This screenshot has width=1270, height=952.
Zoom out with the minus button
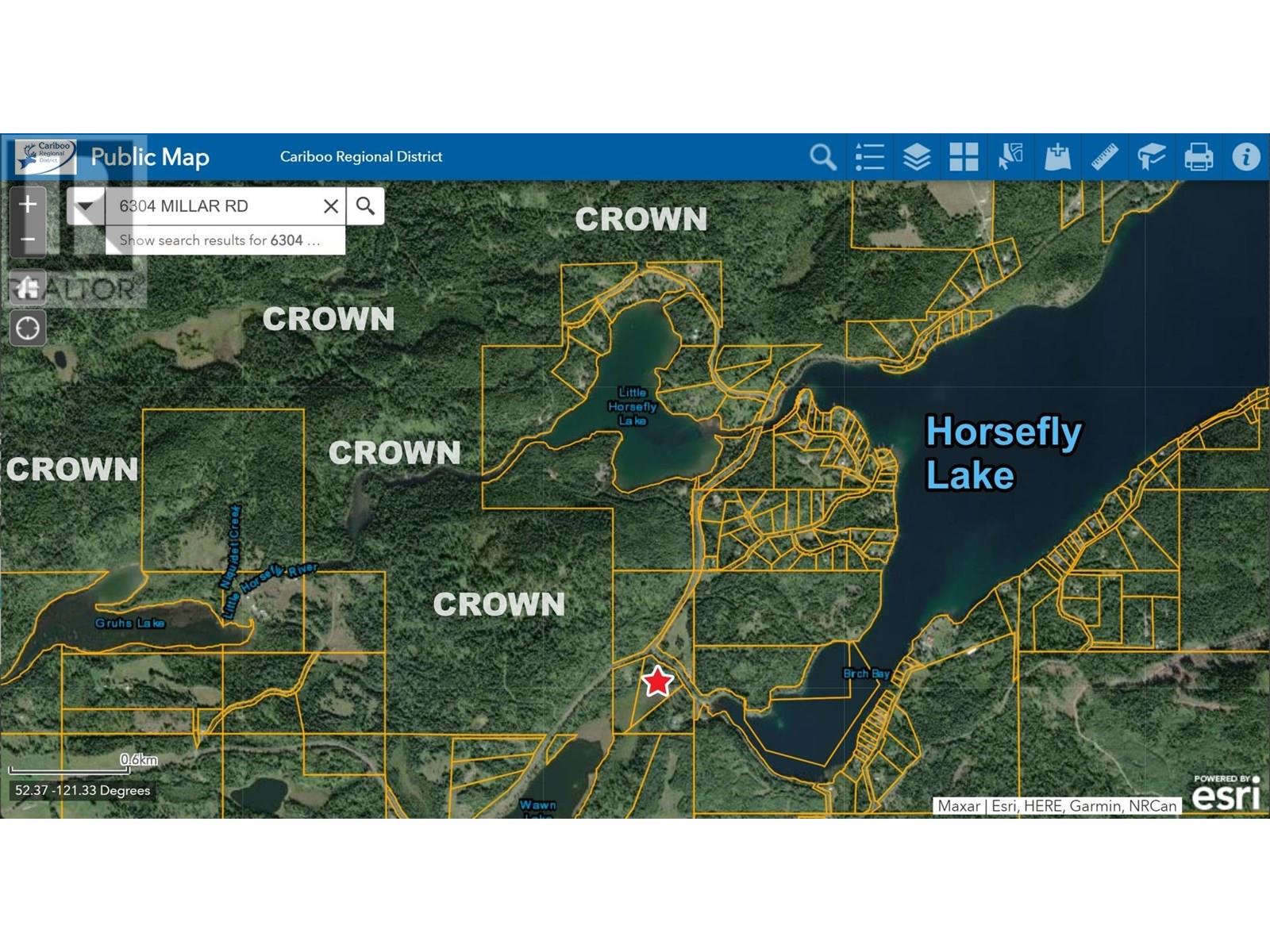28,240
